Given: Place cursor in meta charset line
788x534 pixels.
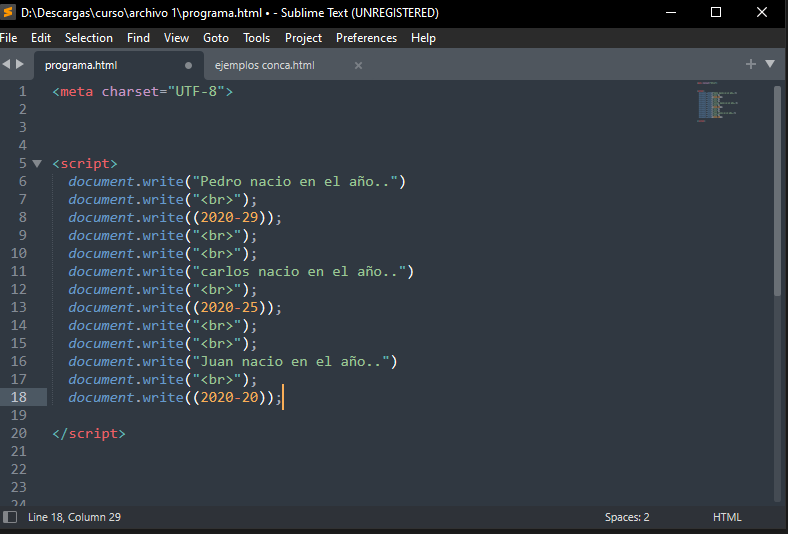Looking at the screenshot, I should click(x=143, y=91).
